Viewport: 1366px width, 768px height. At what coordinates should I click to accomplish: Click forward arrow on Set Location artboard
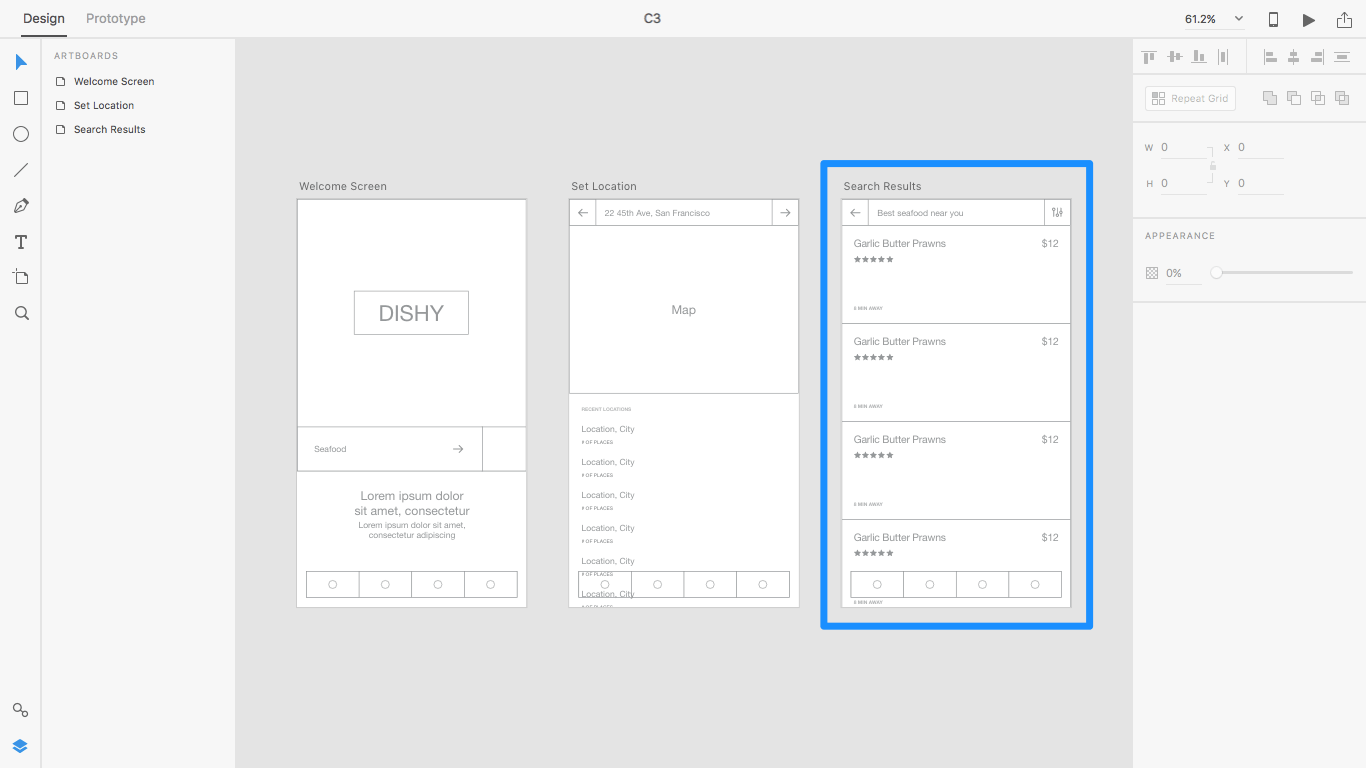tap(785, 213)
